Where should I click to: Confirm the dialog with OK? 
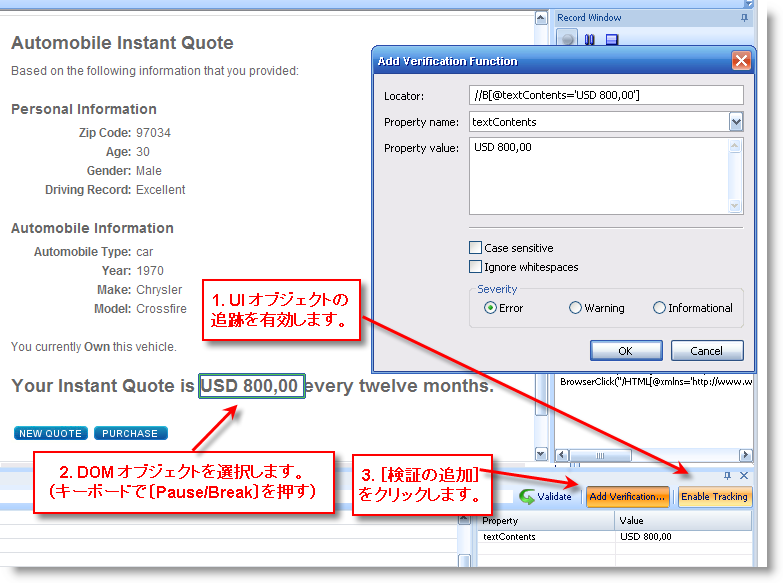coord(625,351)
